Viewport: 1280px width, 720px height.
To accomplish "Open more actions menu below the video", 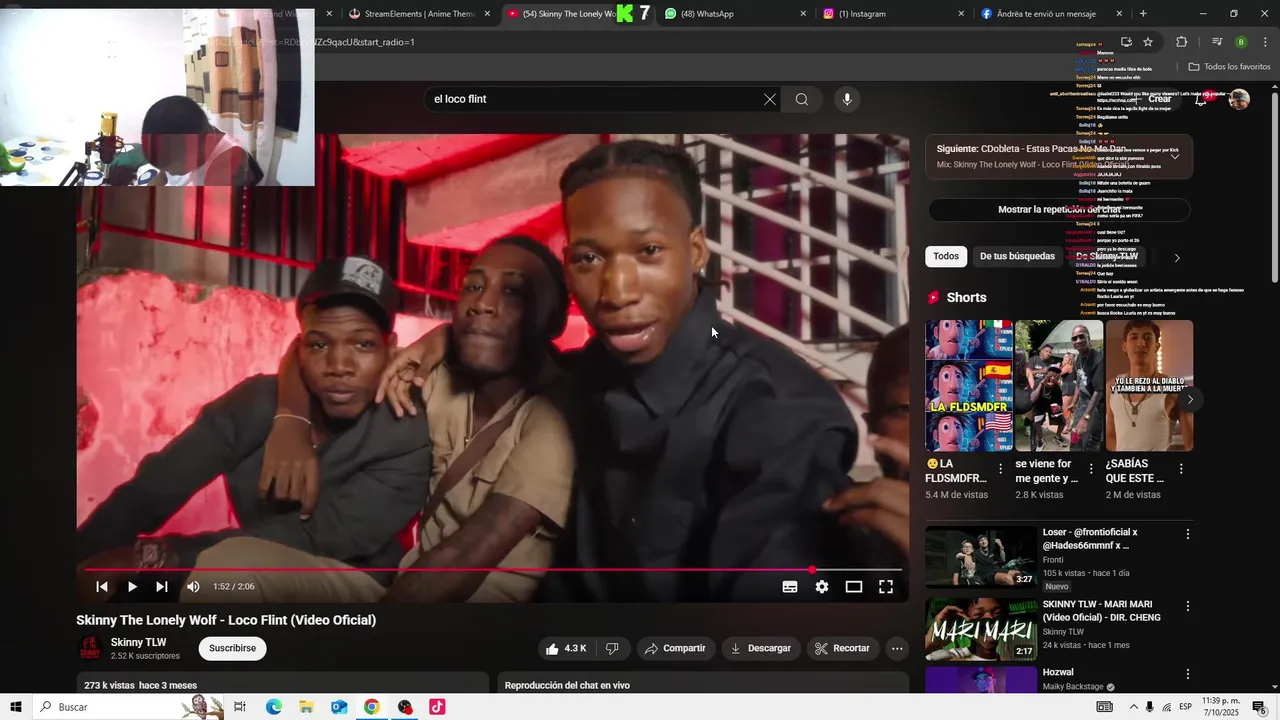I will 897,648.
